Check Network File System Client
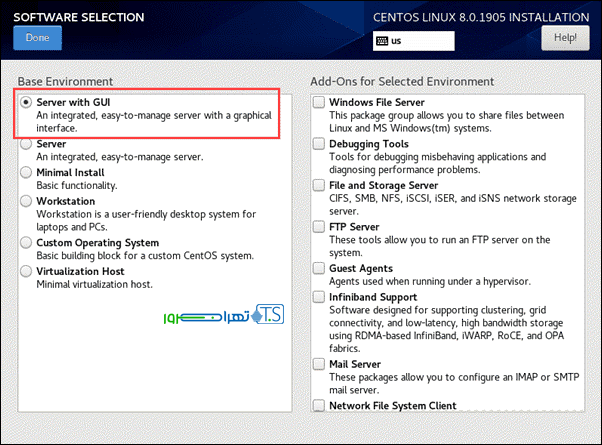The width and height of the screenshot is (602, 445). click(x=318, y=406)
